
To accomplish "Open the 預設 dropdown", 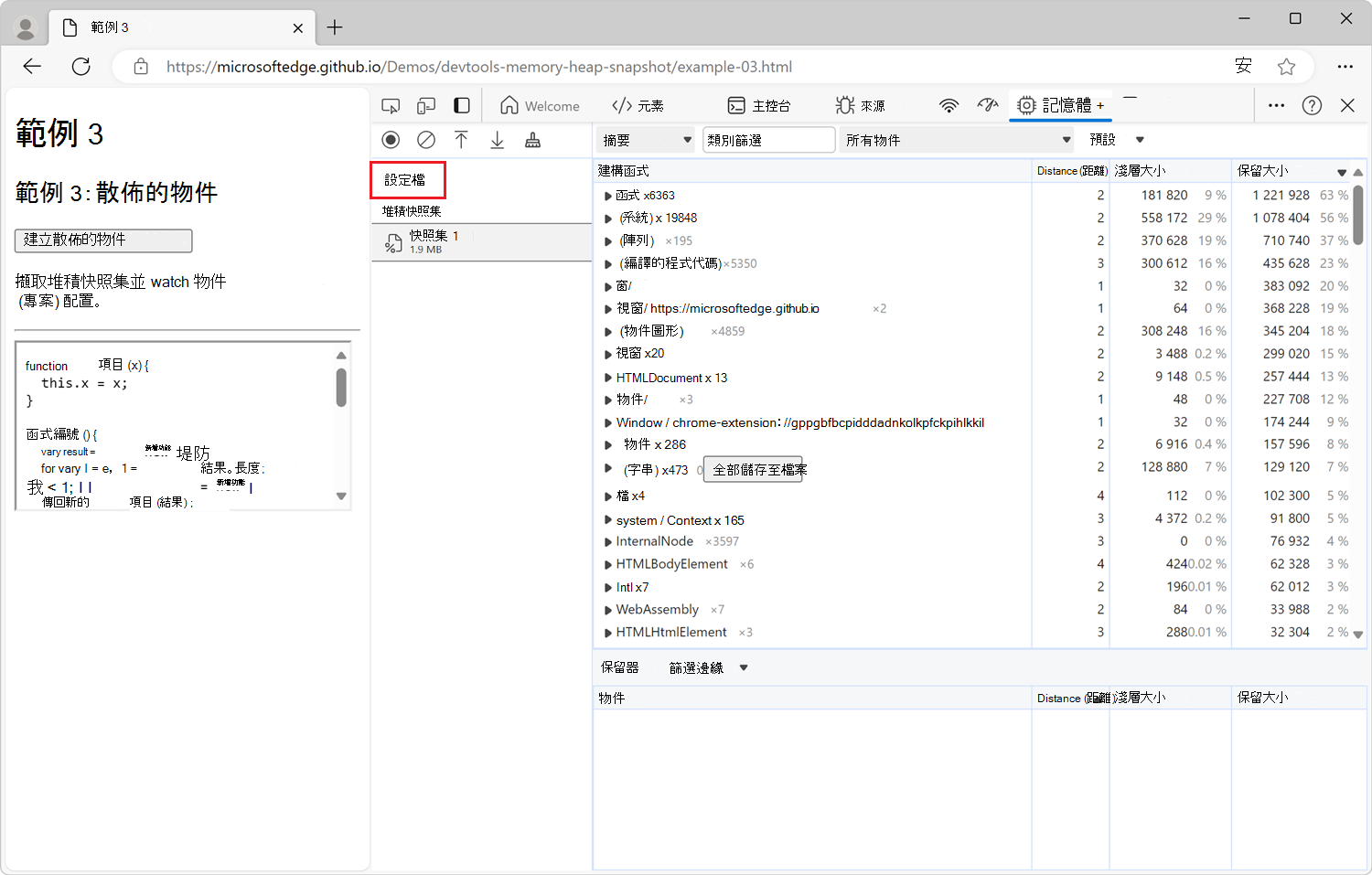I will [1117, 140].
